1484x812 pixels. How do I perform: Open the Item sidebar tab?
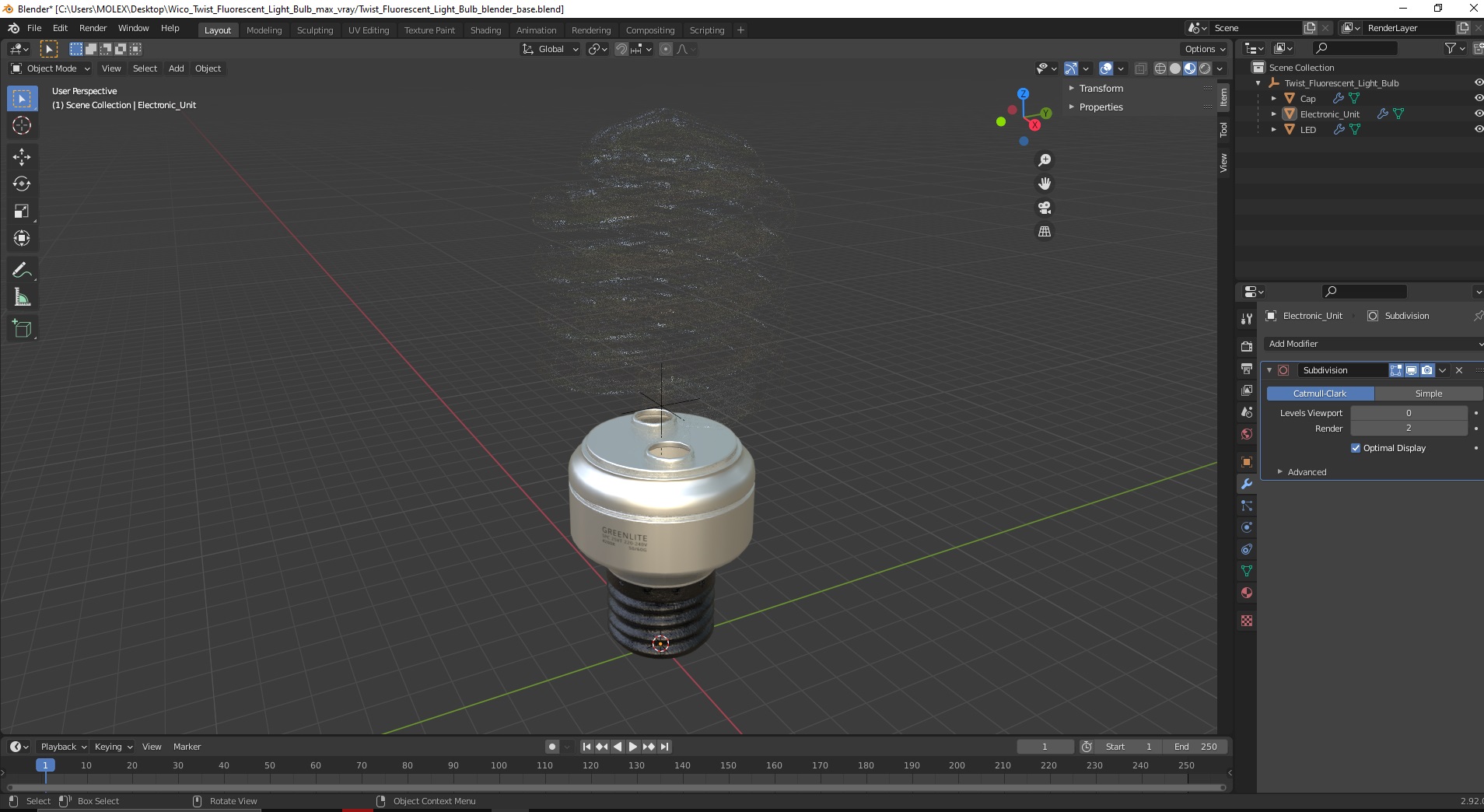[1223, 97]
